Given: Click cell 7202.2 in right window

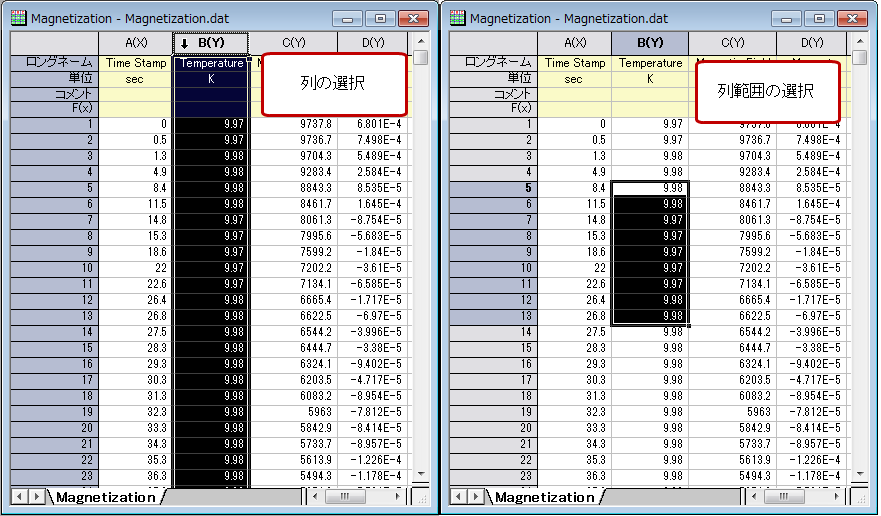Looking at the screenshot, I should coord(732,268).
